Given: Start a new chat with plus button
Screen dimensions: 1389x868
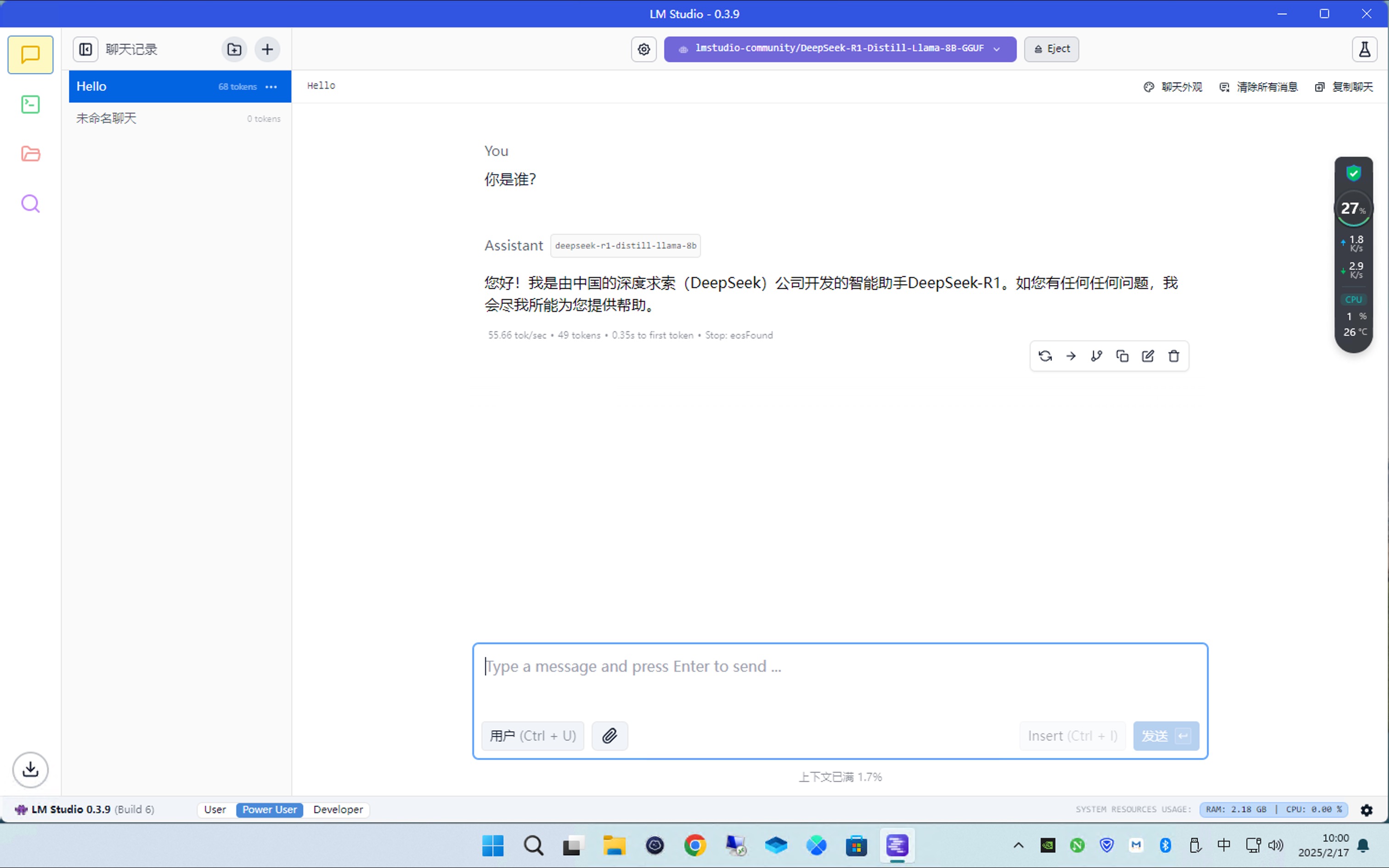Looking at the screenshot, I should click(267, 50).
